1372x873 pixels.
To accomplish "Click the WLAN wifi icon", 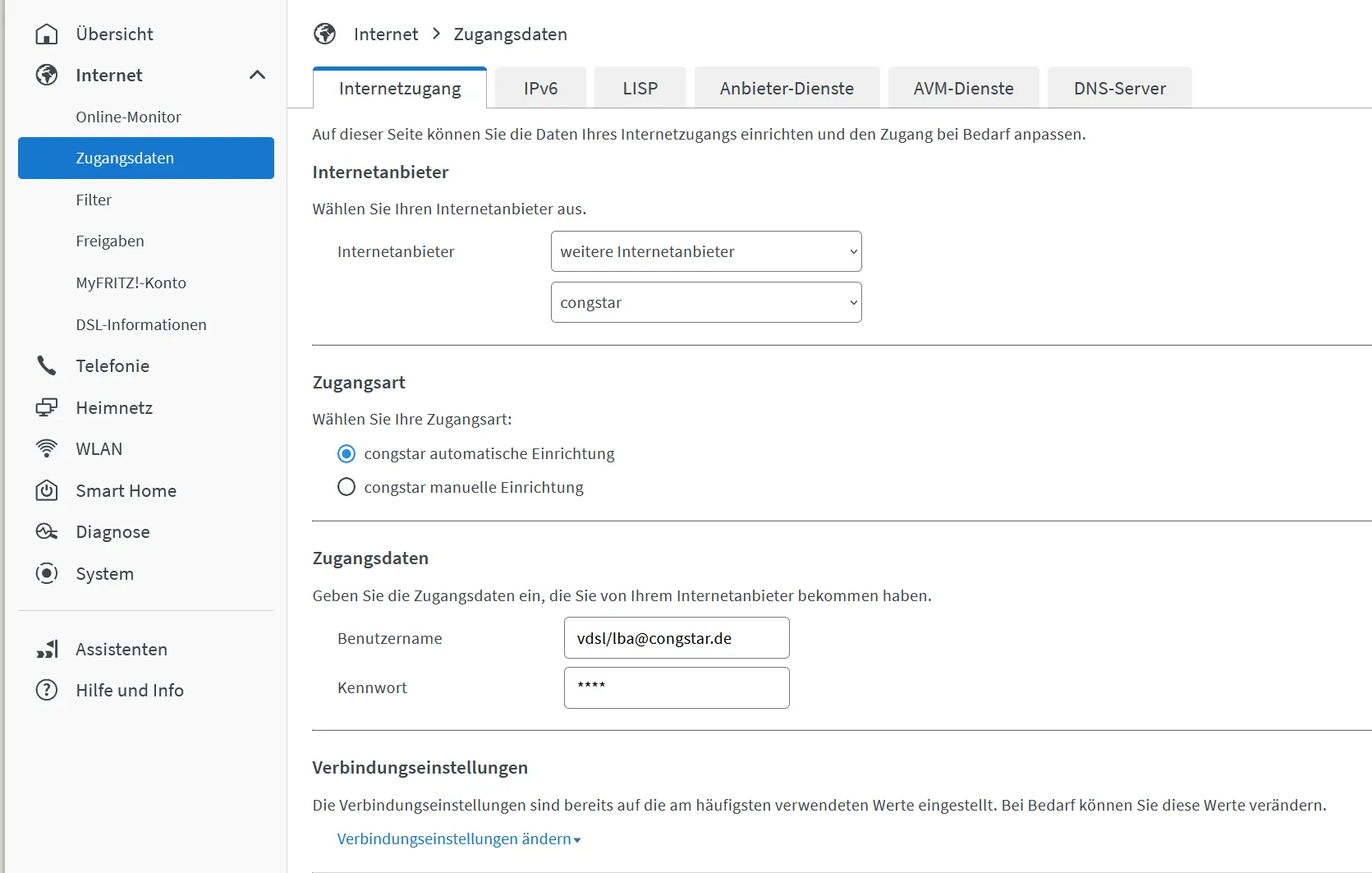I will point(47,449).
